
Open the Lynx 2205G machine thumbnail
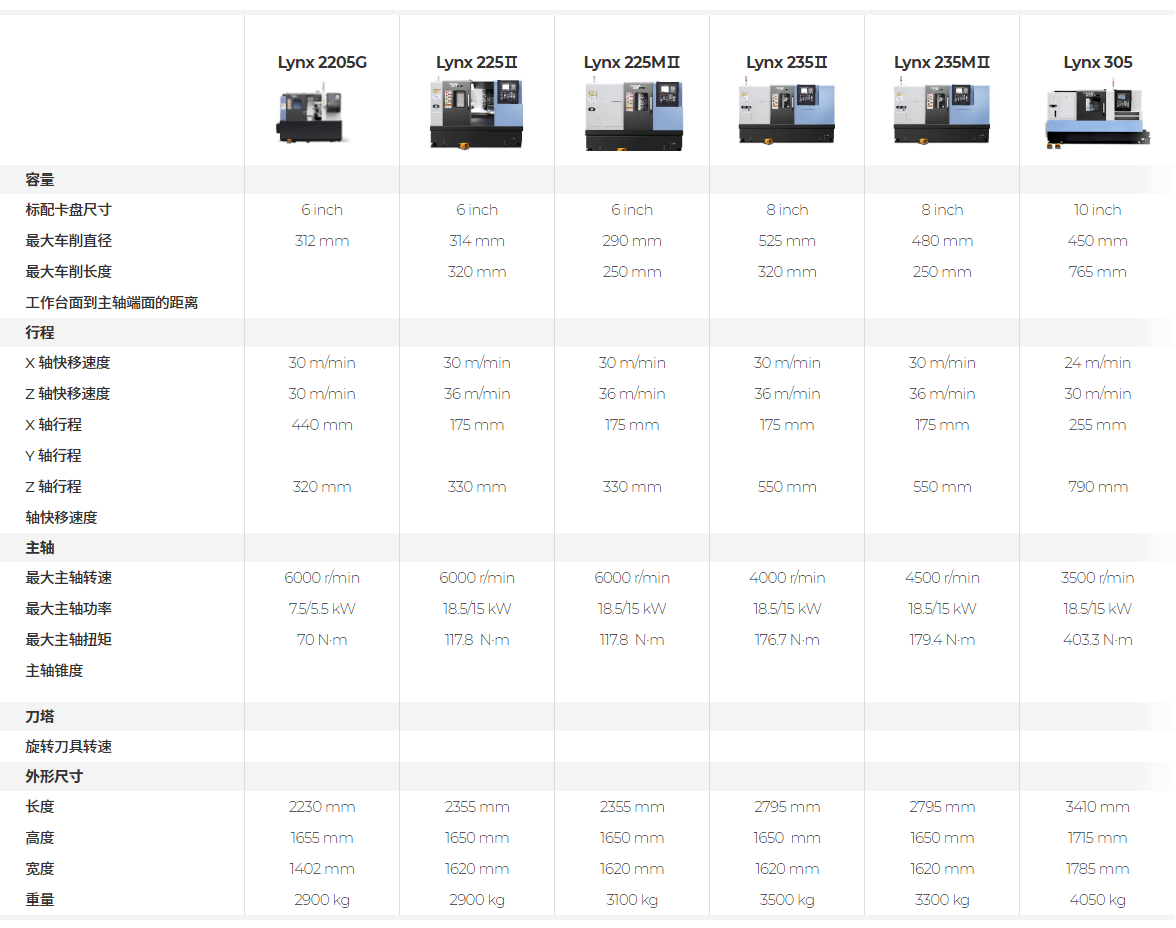pos(312,115)
